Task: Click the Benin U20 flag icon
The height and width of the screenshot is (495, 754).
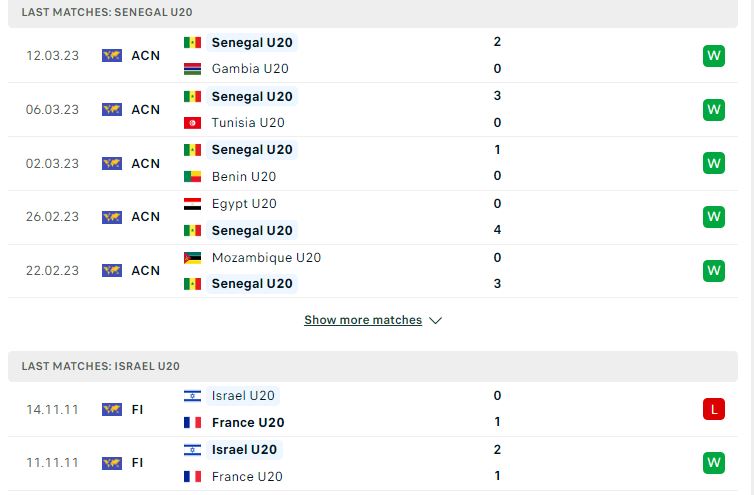Action: 192,177
